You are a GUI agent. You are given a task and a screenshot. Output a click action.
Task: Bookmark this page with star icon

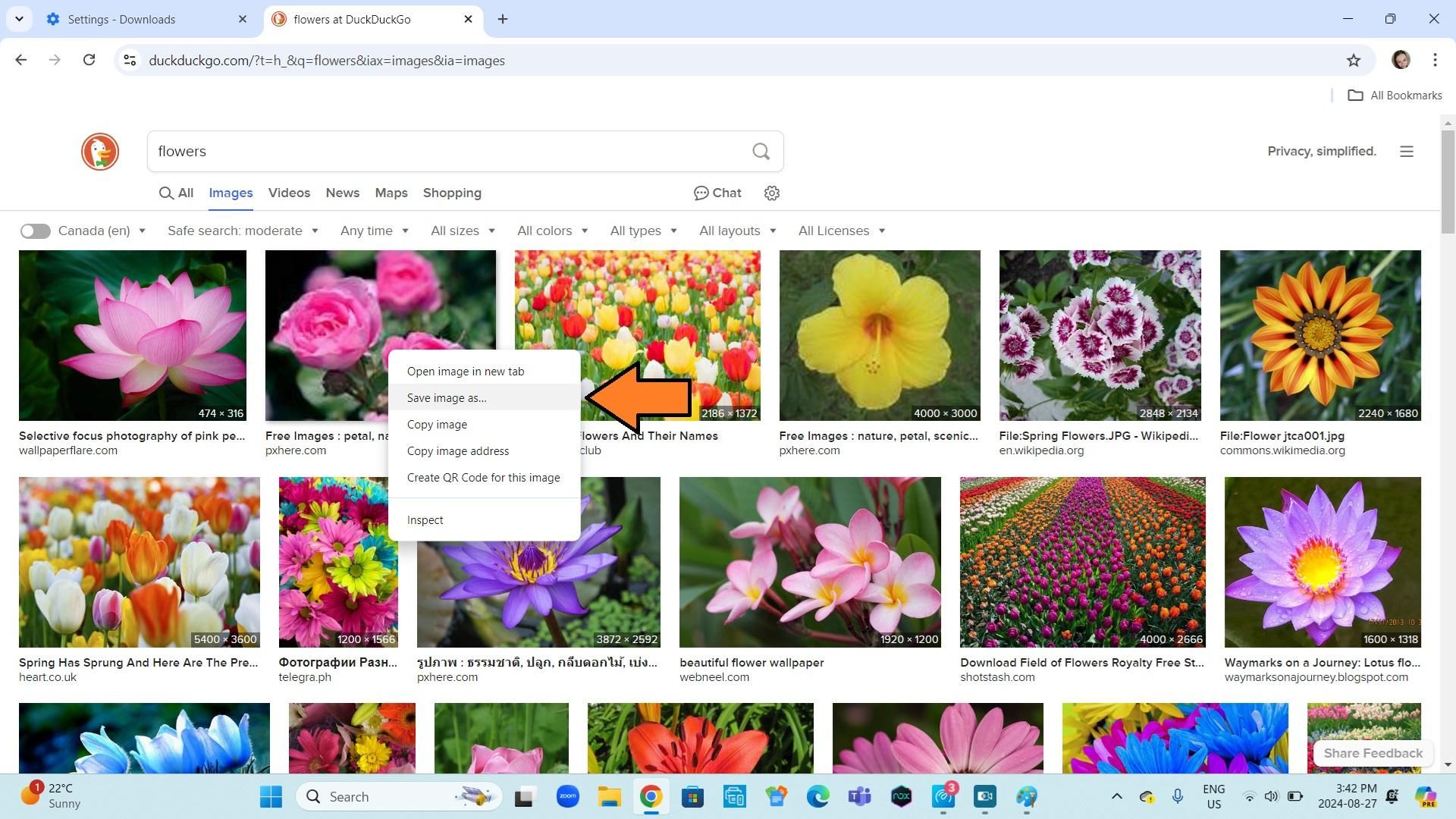[x=1354, y=61]
